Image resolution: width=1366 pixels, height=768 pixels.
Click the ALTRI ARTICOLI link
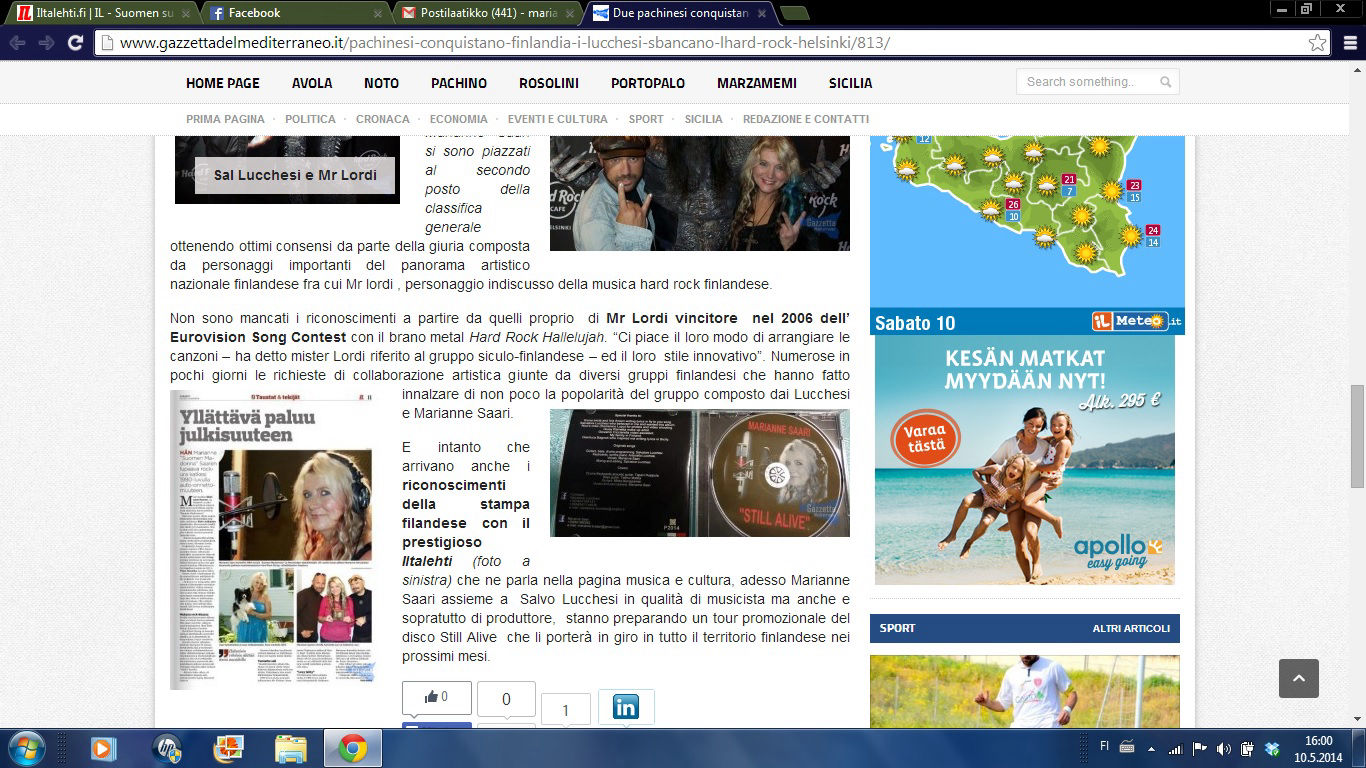pyautogui.click(x=1130, y=628)
